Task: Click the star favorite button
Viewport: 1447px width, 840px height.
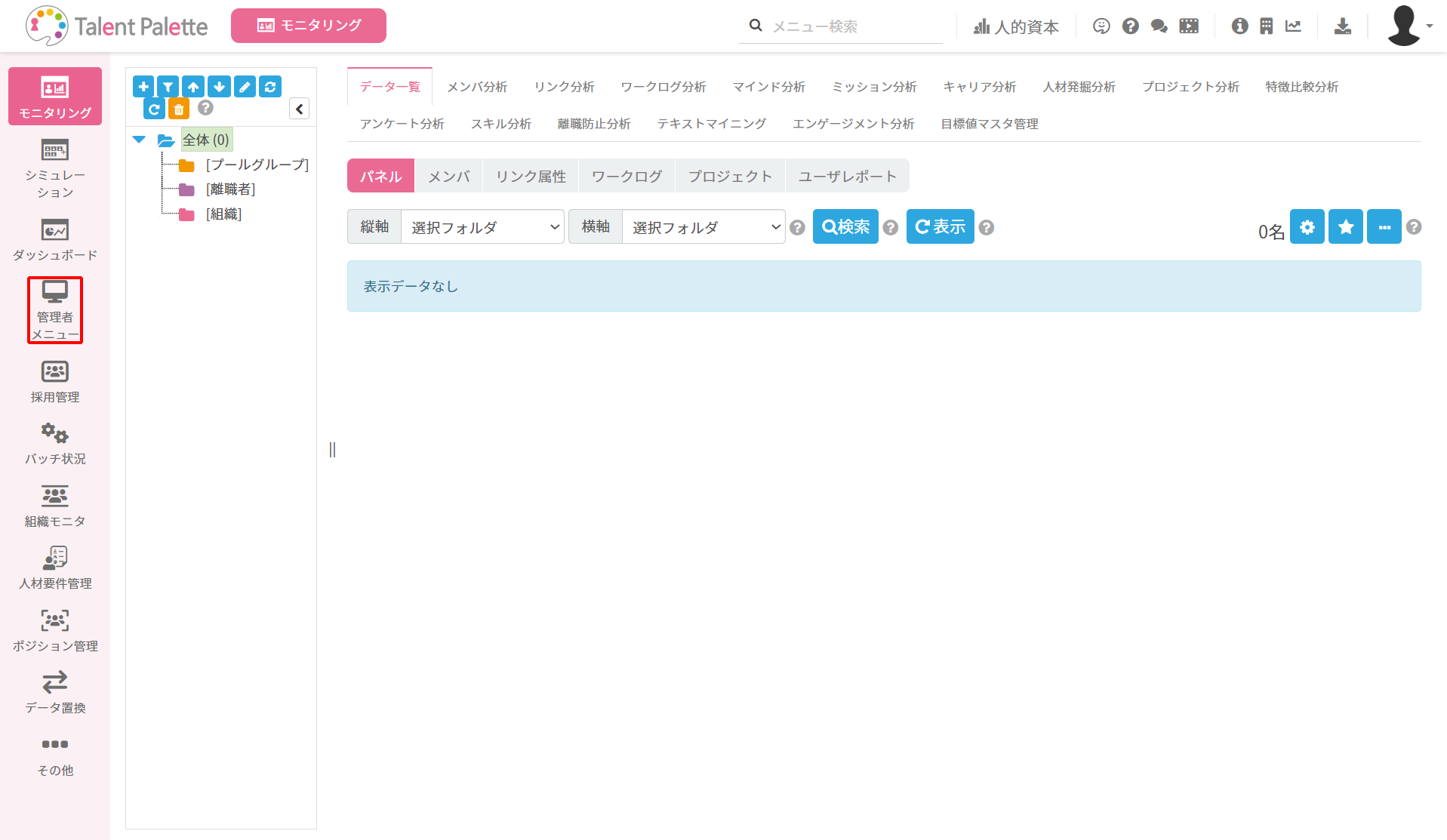Action: (x=1345, y=227)
